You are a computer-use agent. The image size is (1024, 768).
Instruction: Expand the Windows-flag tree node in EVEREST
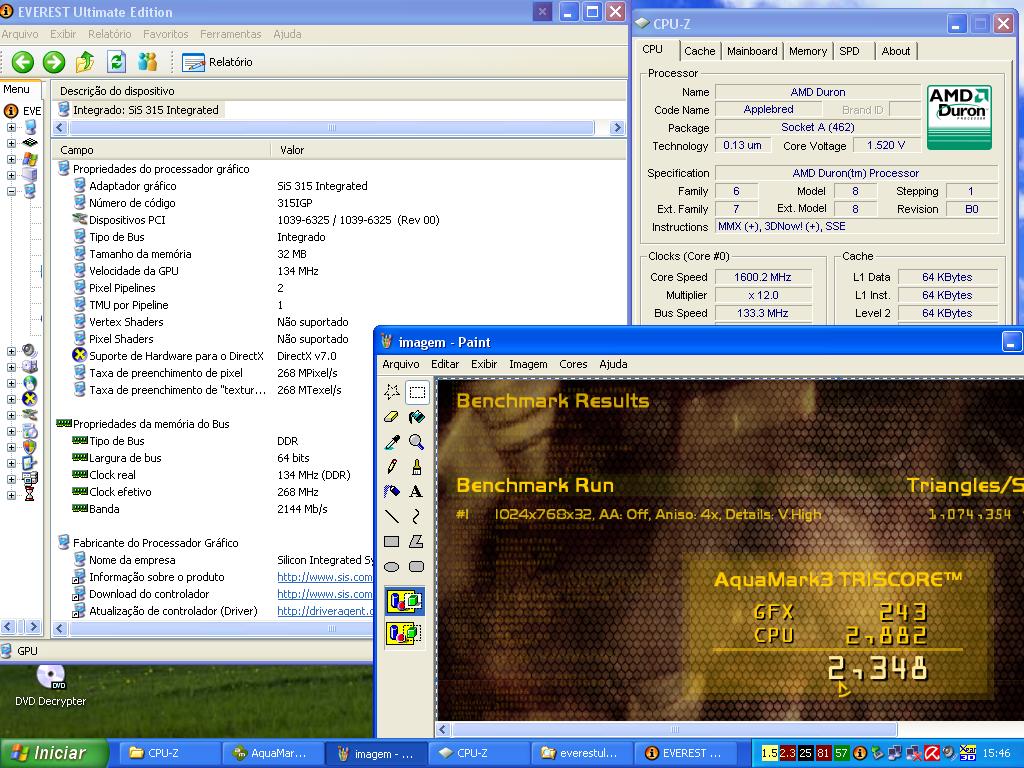11,159
